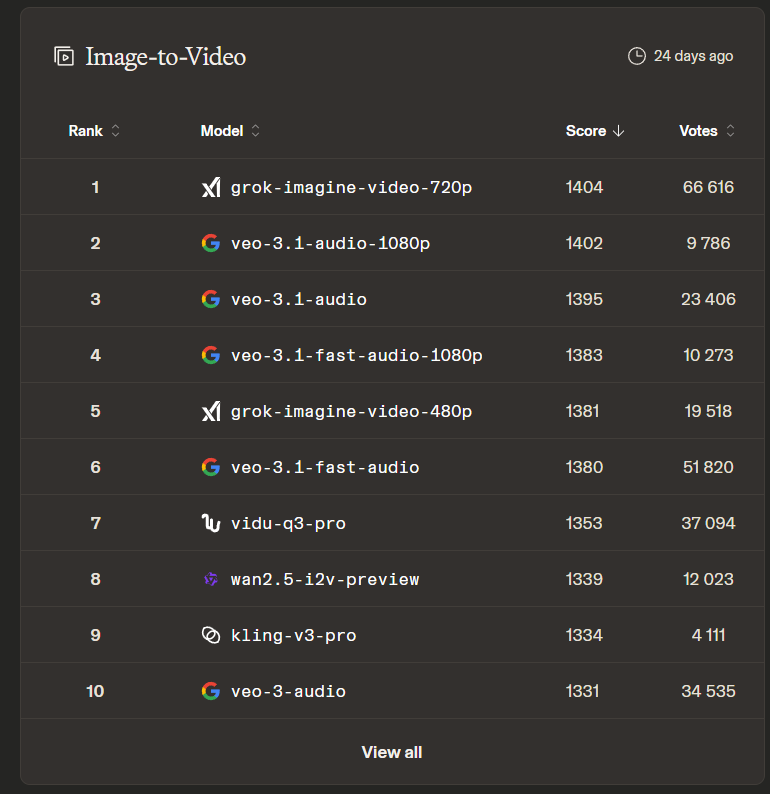Screen dimensions: 770x794
Task: Click the score value 1353
Action: [584, 523]
